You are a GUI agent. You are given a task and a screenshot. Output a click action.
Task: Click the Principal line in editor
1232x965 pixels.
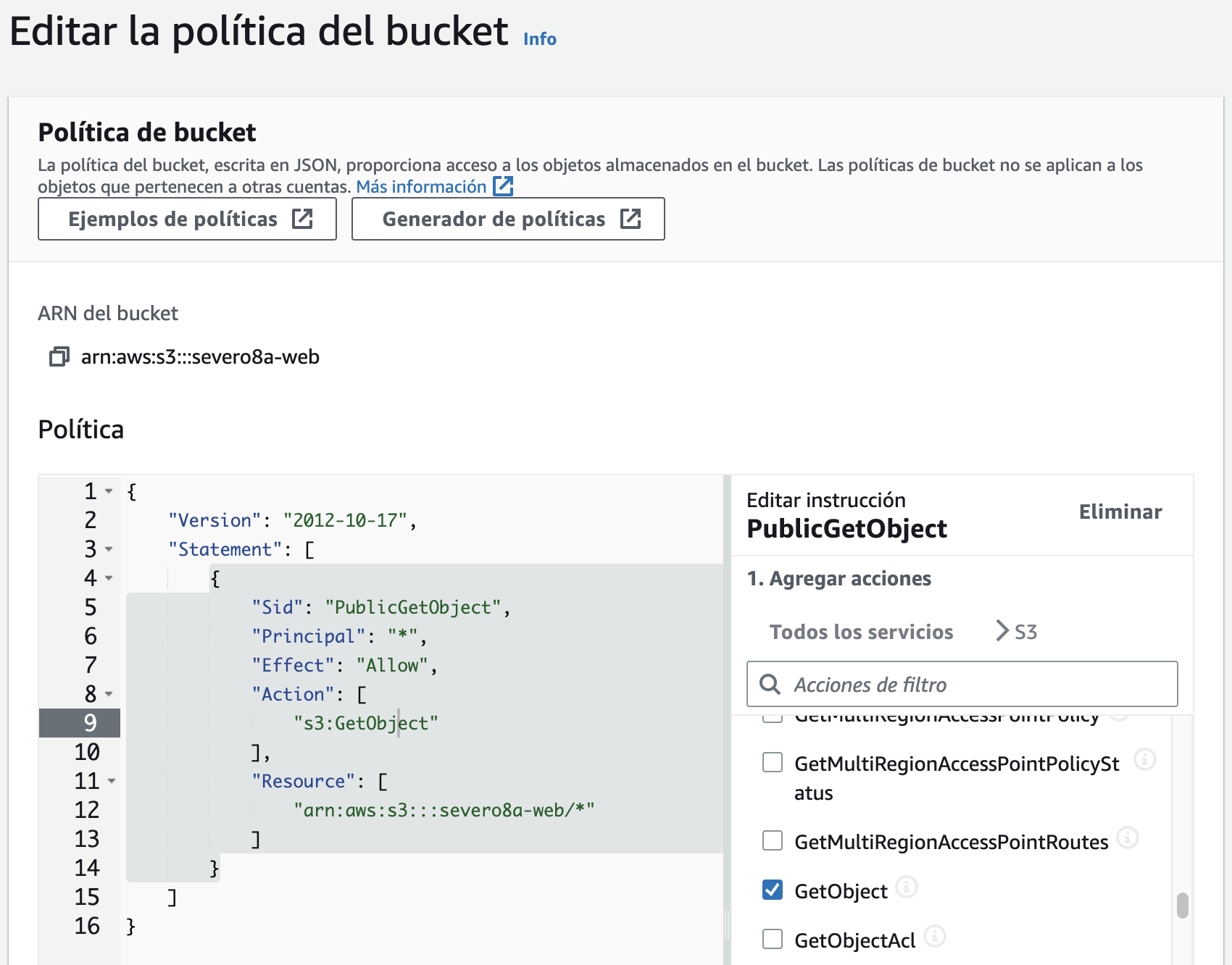(339, 636)
